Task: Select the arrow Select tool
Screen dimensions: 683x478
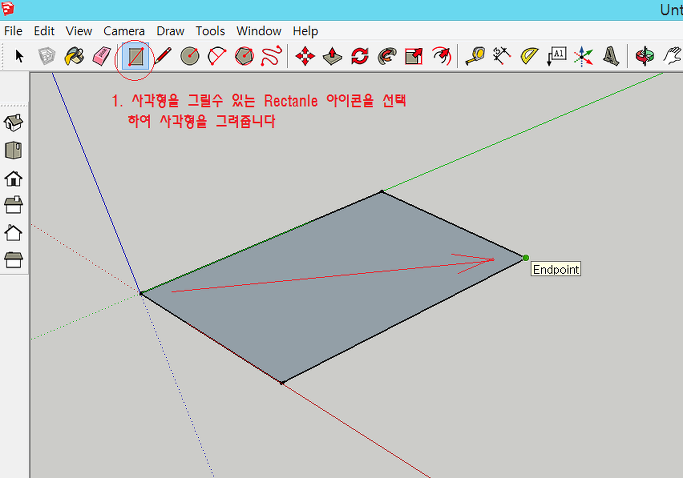Action: click(x=19, y=56)
